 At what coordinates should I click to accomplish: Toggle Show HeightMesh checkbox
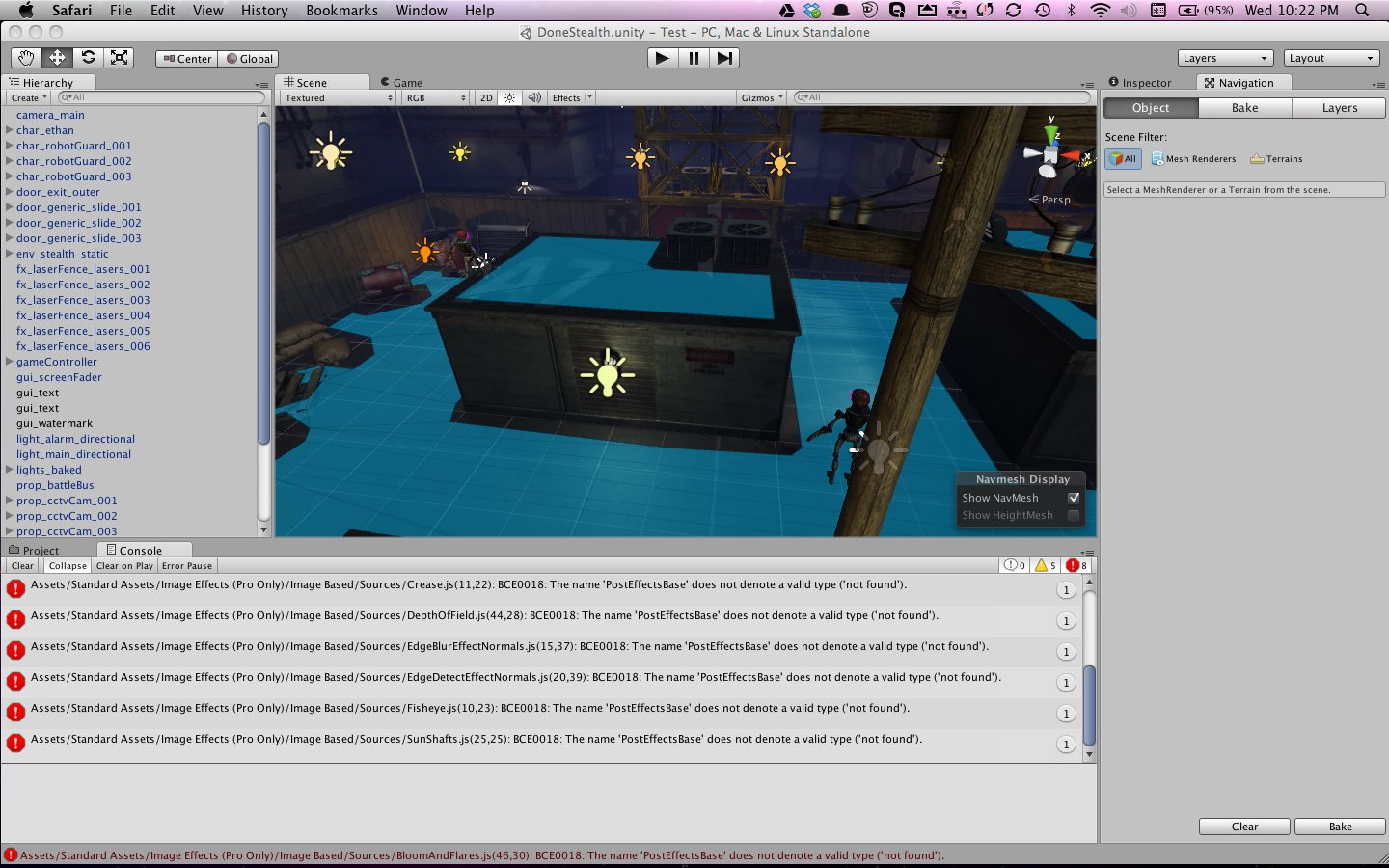point(1073,515)
